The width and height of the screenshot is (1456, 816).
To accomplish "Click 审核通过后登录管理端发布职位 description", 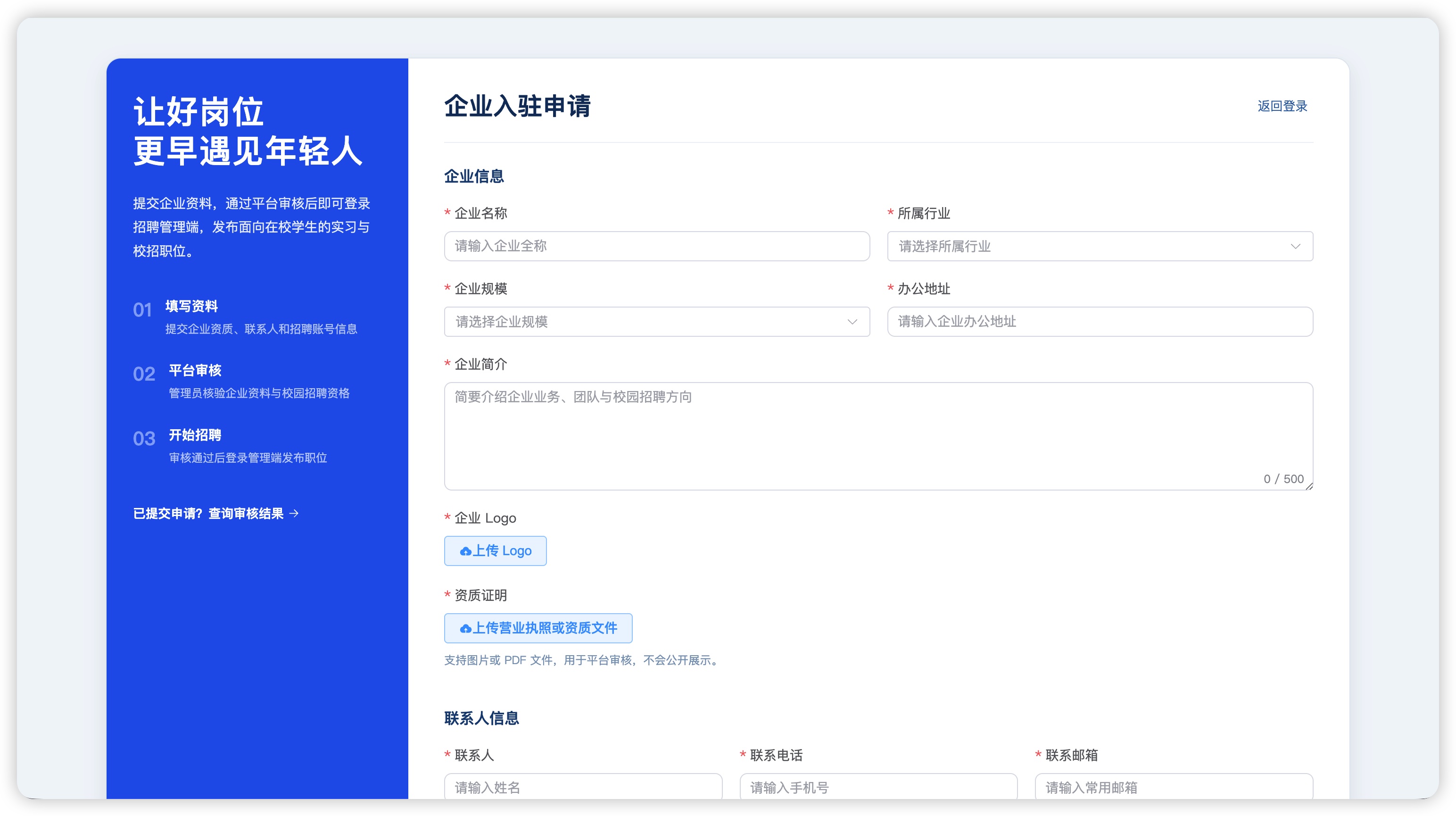I will point(248,458).
